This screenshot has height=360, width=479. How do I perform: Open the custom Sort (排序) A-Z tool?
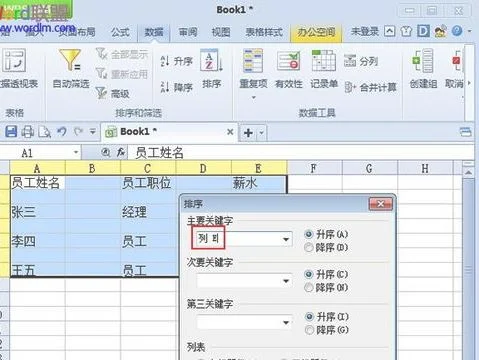[x=212, y=68]
